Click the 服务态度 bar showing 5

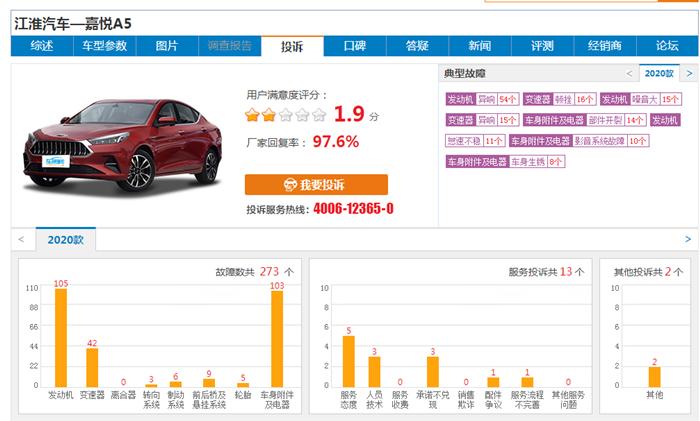coord(349,361)
